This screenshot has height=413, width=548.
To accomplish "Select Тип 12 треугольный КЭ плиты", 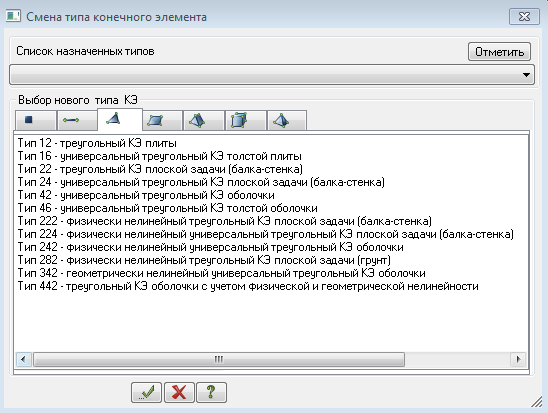I will point(97,143).
